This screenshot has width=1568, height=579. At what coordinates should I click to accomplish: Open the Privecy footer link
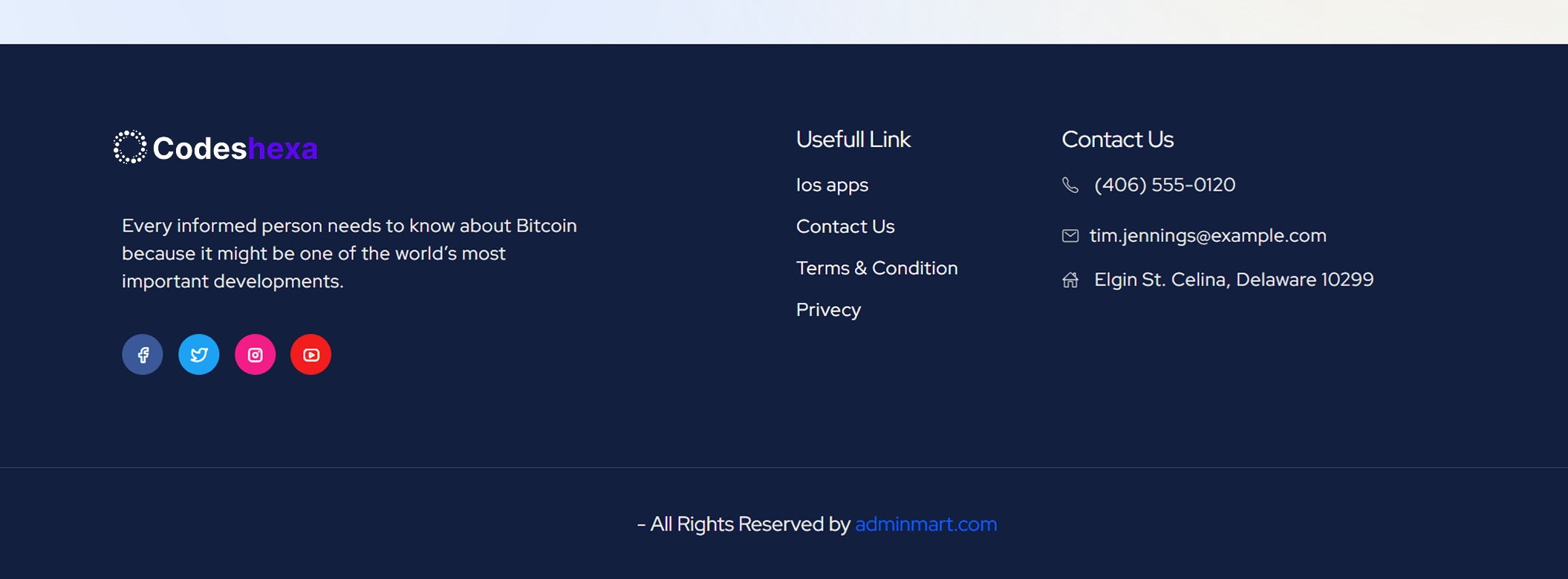click(x=828, y=310)
